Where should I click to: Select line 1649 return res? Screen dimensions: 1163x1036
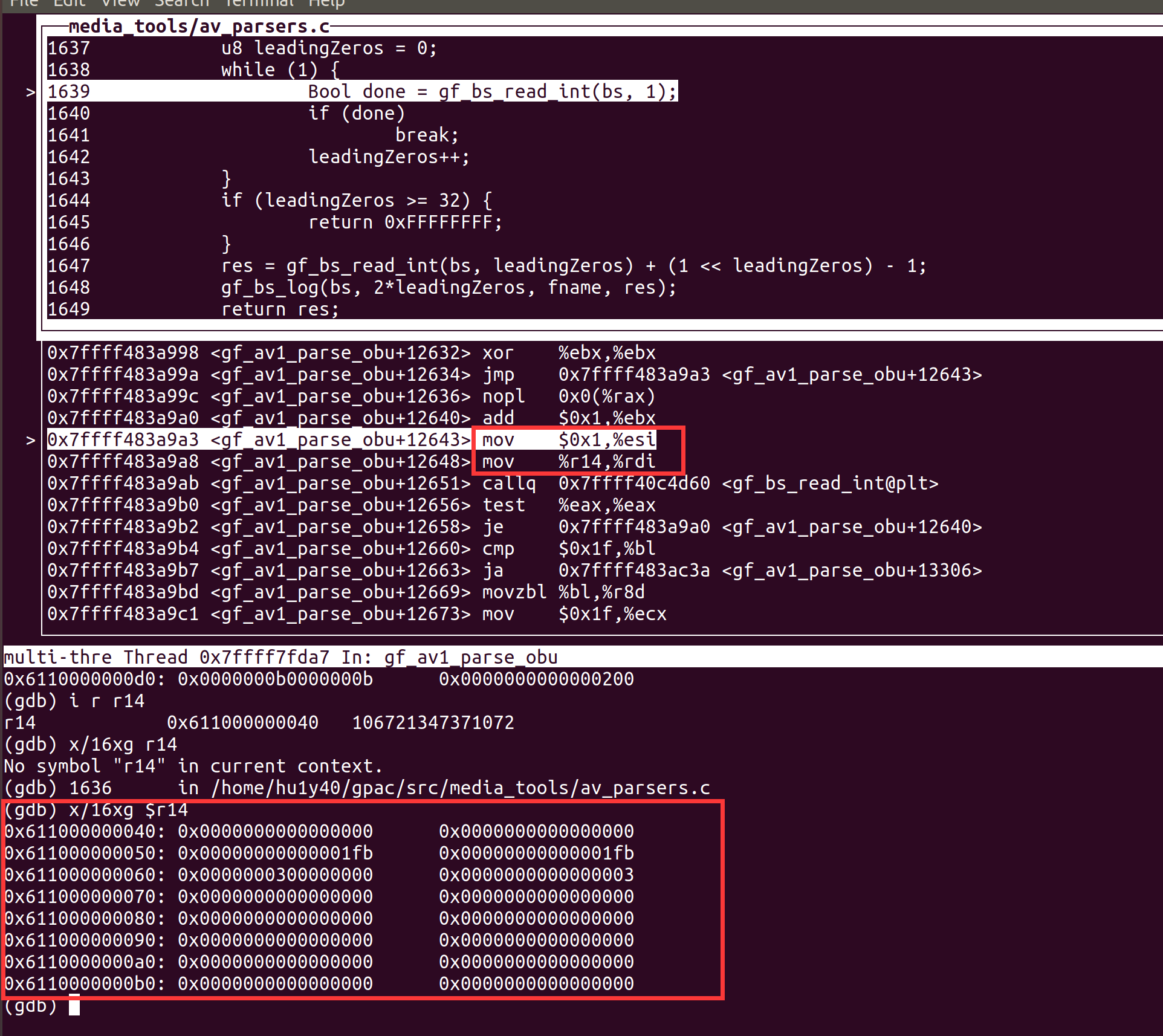(193, 309)
